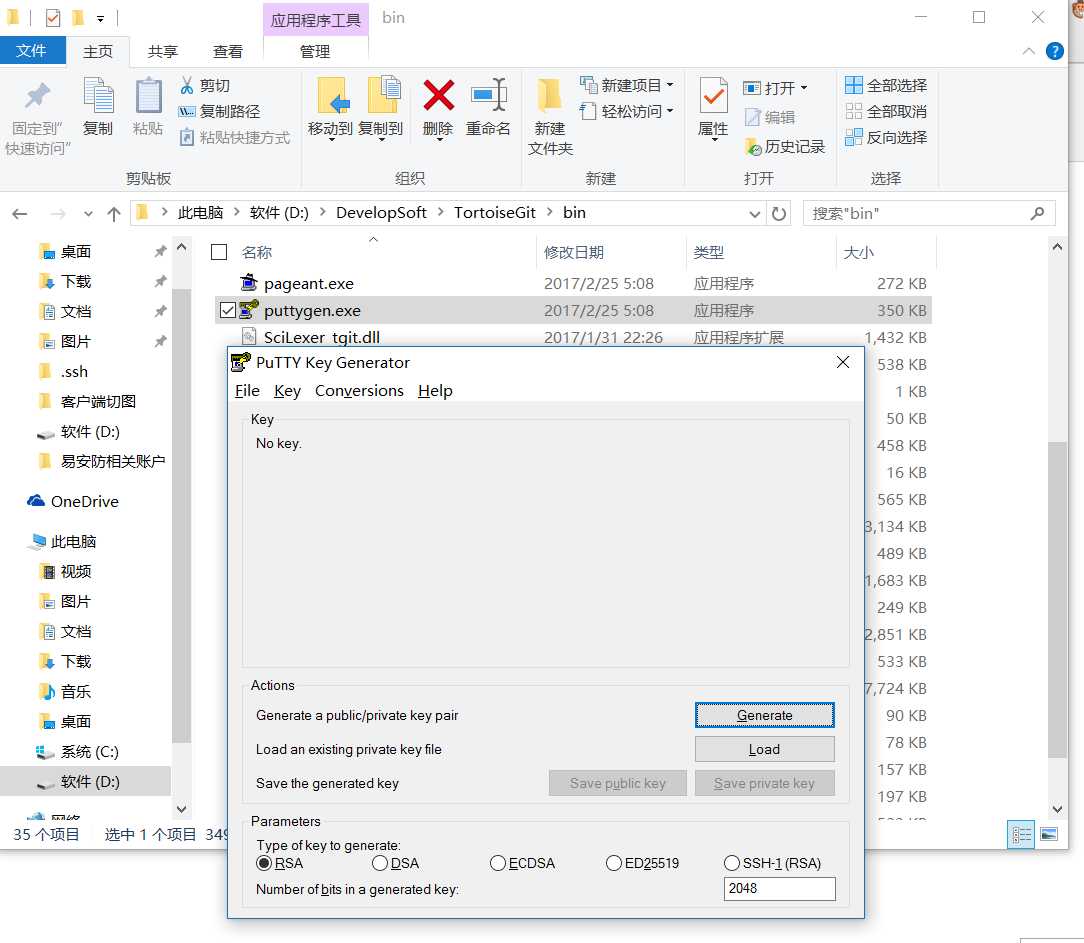This screenshot has height=943, width=1084.
Task: Click the Load button
Action: pyautogui.click(x=765, y=749)
